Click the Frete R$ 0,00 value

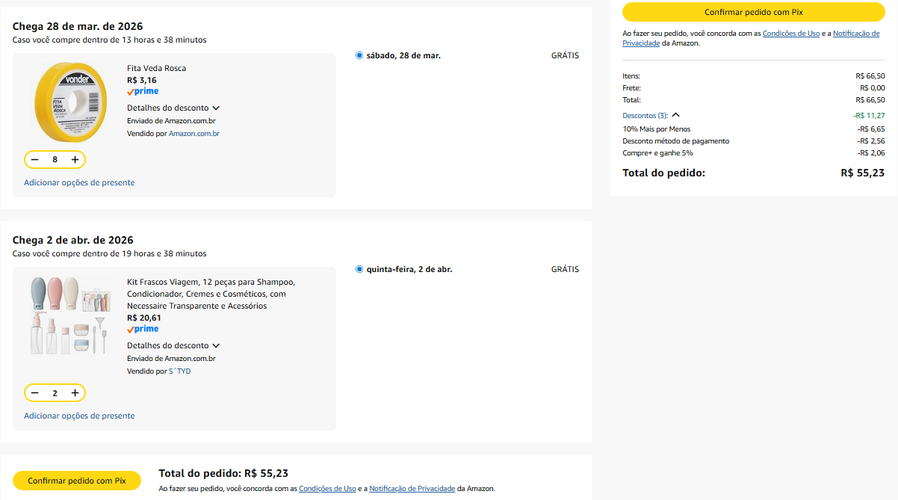click(872, 88)
